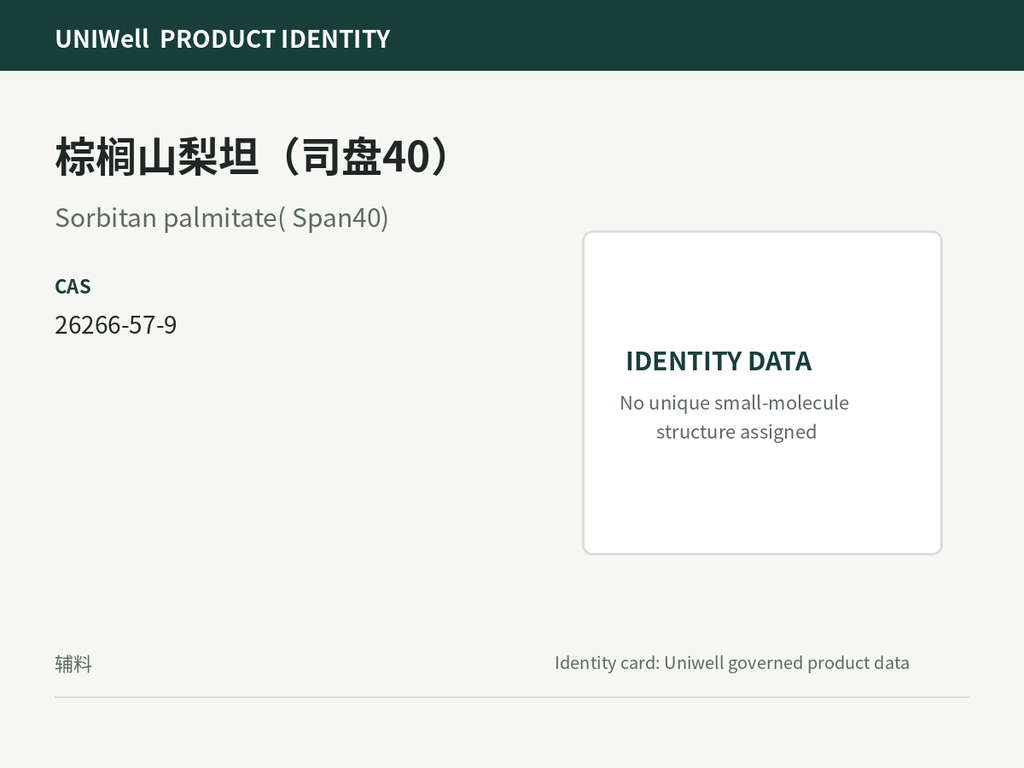Viewport: 1024px width, 768px height.
Task: Click the footer horizontal divider line
Action: [513, 697]
